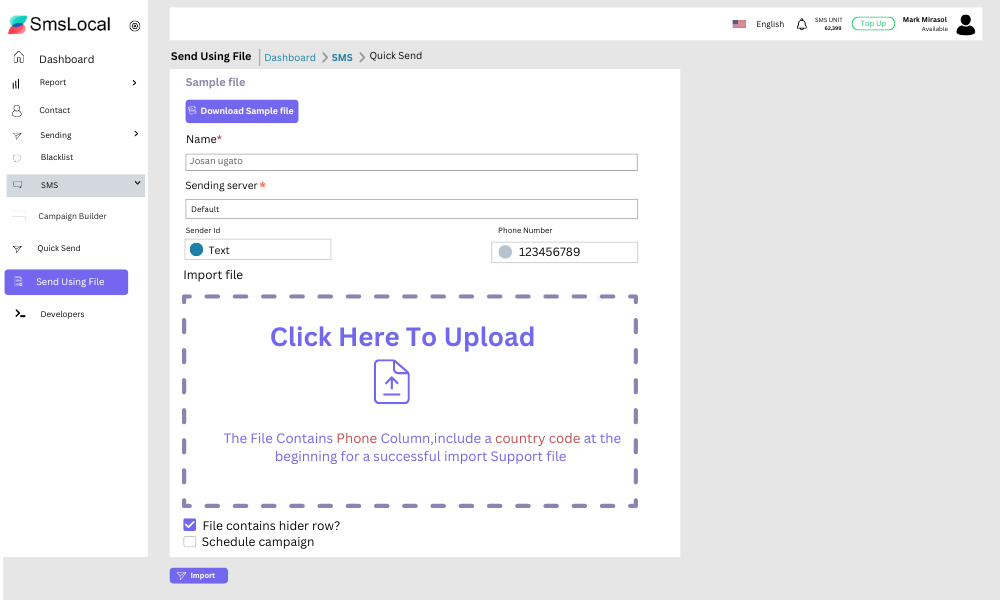Viewport: 1000px width, 600px height.
Task: Click the icon inside the Import button
Action: (x=181, y=576)
